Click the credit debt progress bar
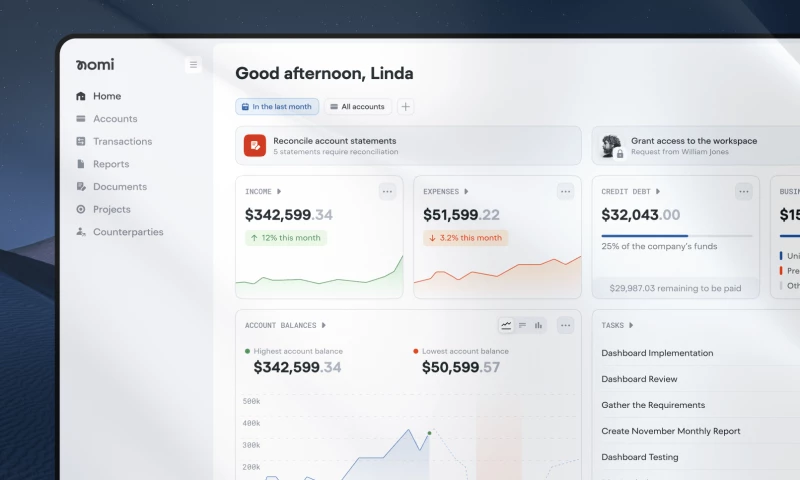The image size is (800, 480). pyautogui.click(x=677, y=236)
